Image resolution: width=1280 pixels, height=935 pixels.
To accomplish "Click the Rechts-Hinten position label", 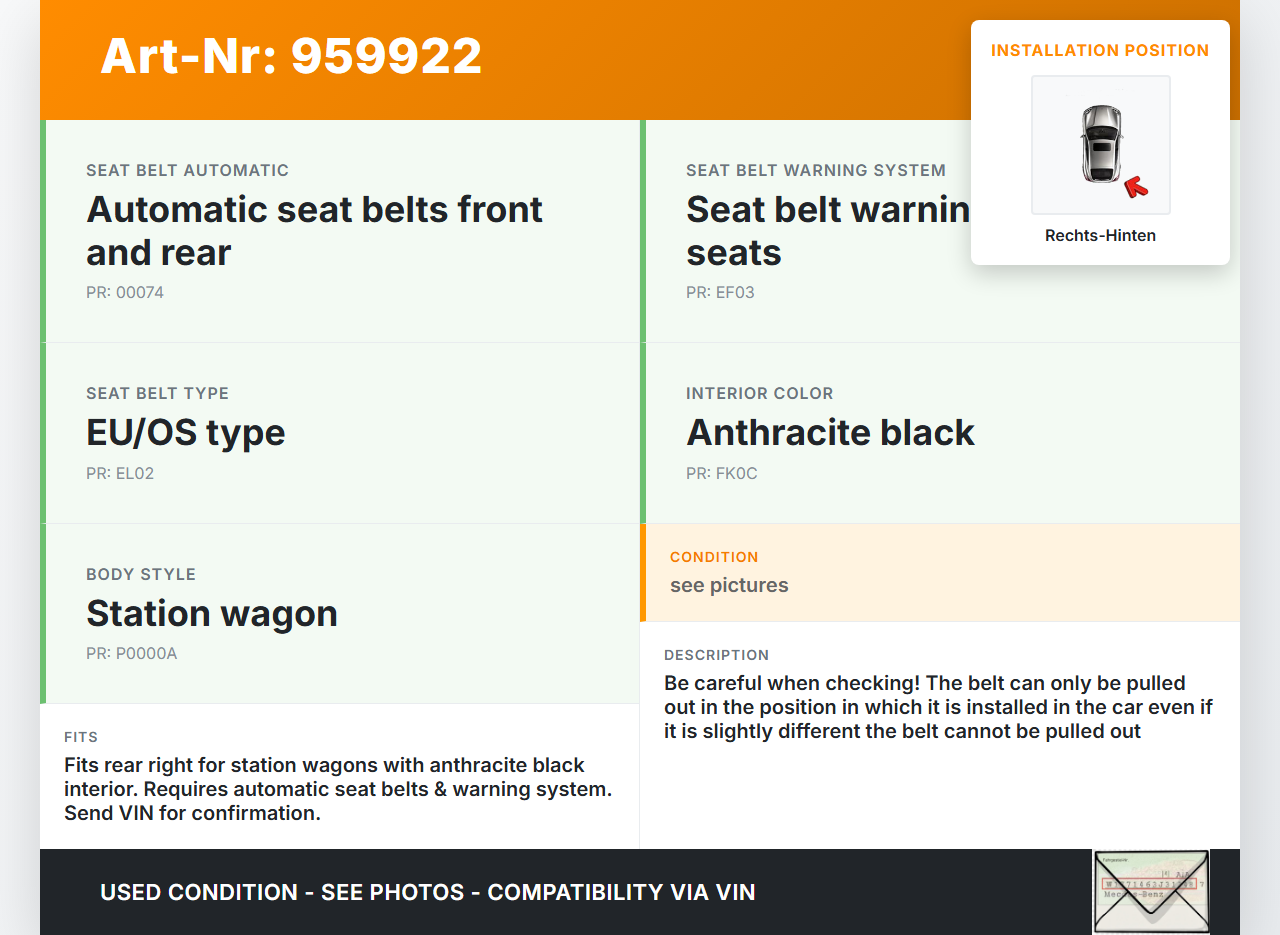I will pyautogui.click(x=1100, y=236).
